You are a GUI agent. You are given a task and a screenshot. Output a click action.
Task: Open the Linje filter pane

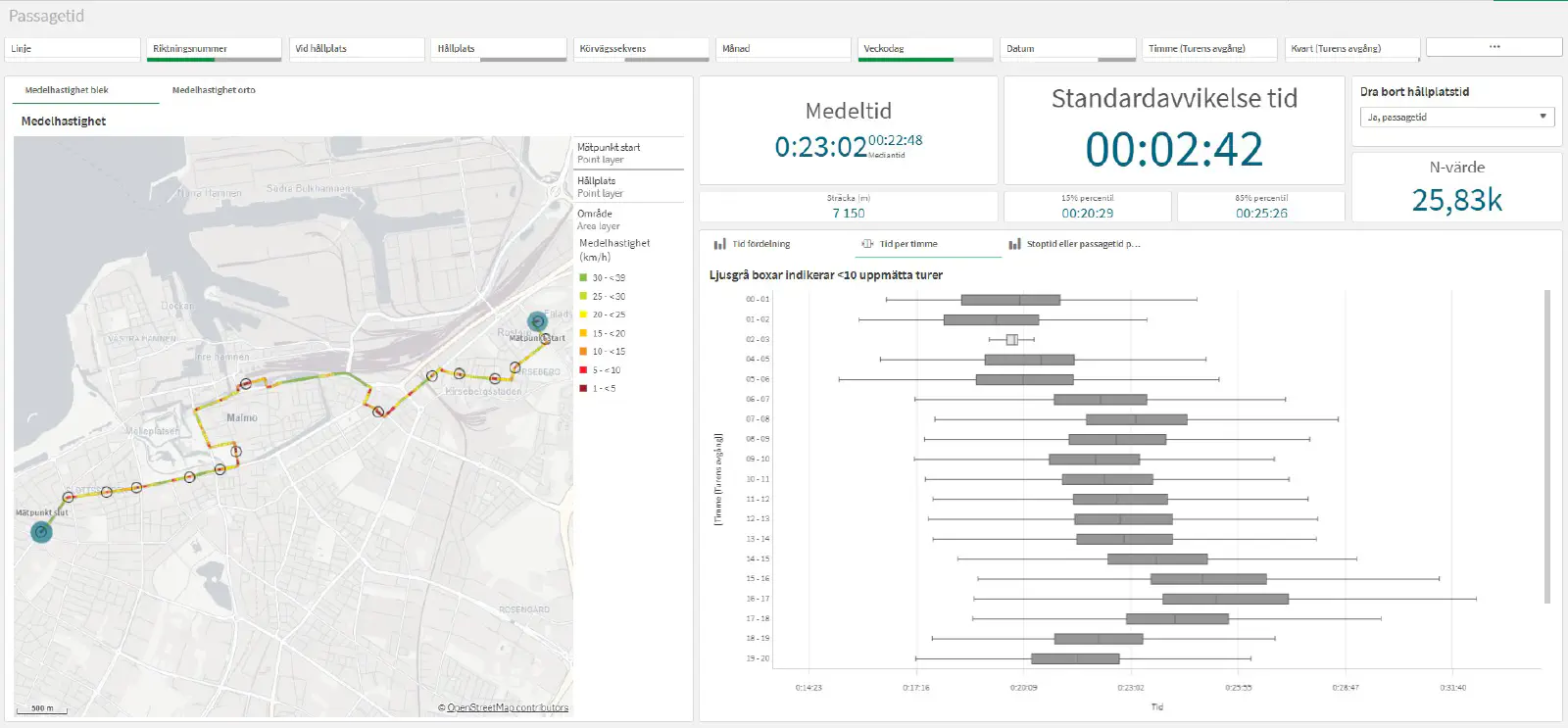(x=73, y=48)
